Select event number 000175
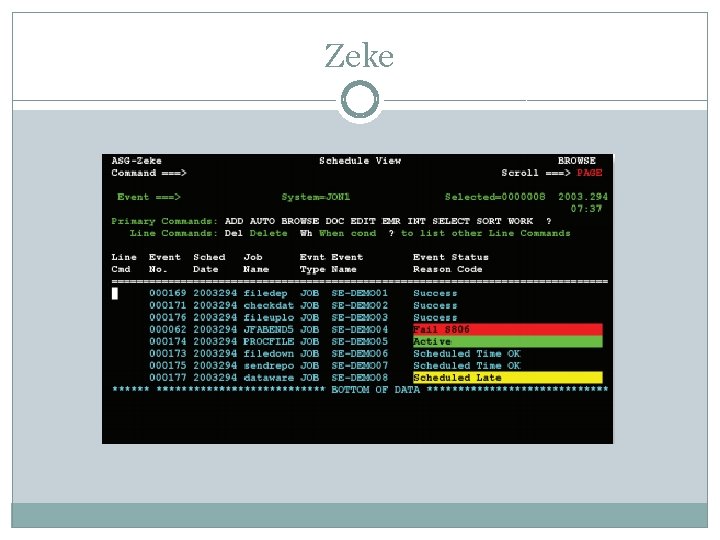The height and width of the screenshot is (540, 720). [168, 366]
